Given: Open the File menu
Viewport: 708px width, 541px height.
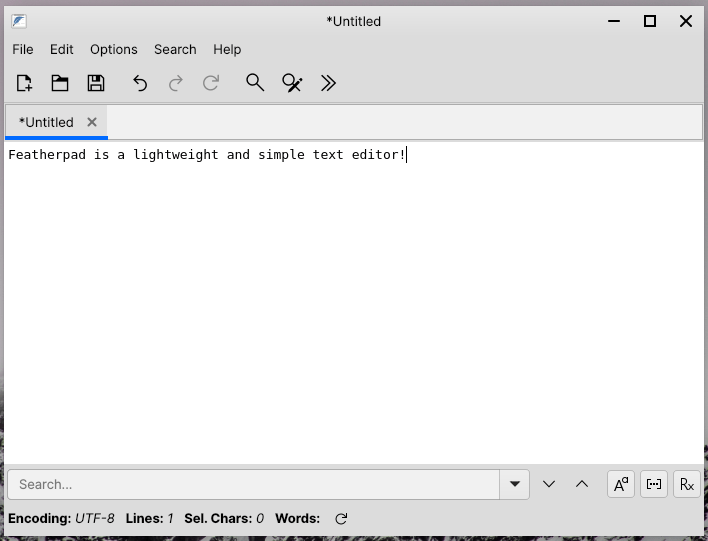Looking at the screenshot, I should coord(23,49).
